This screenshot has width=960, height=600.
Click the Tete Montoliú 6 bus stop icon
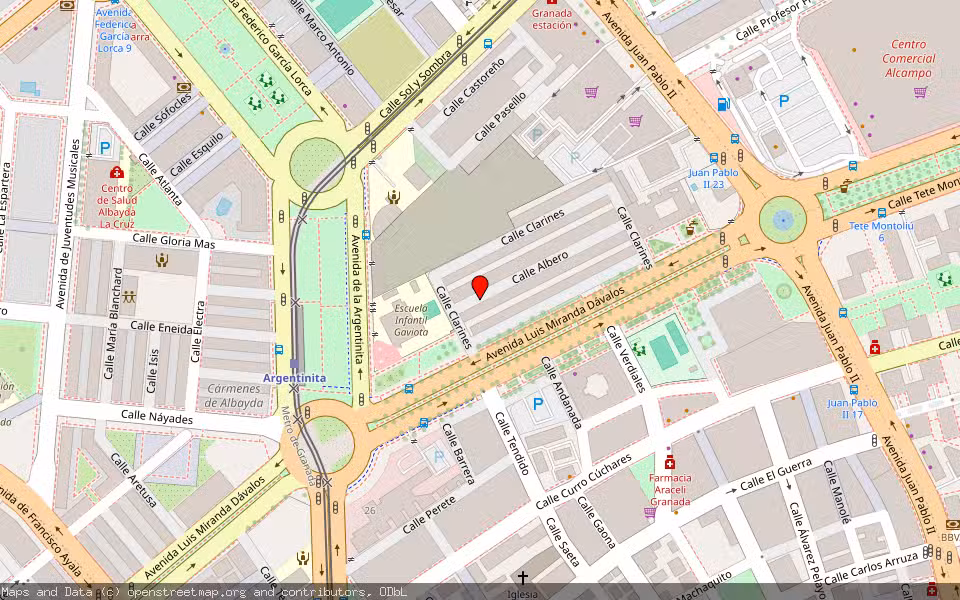pos(881,212)
